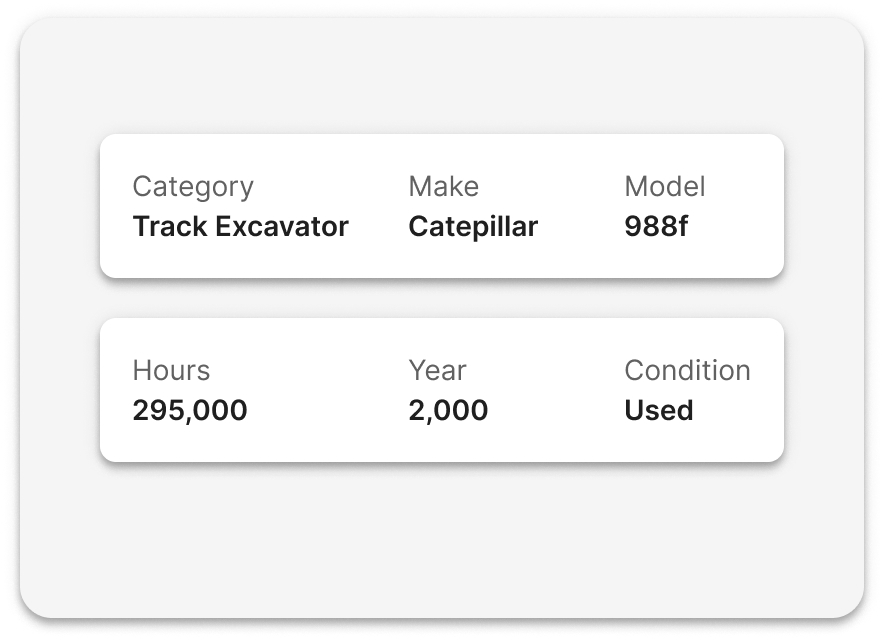
Task: Click the bottom usage details card
Action: click(442, 390)
